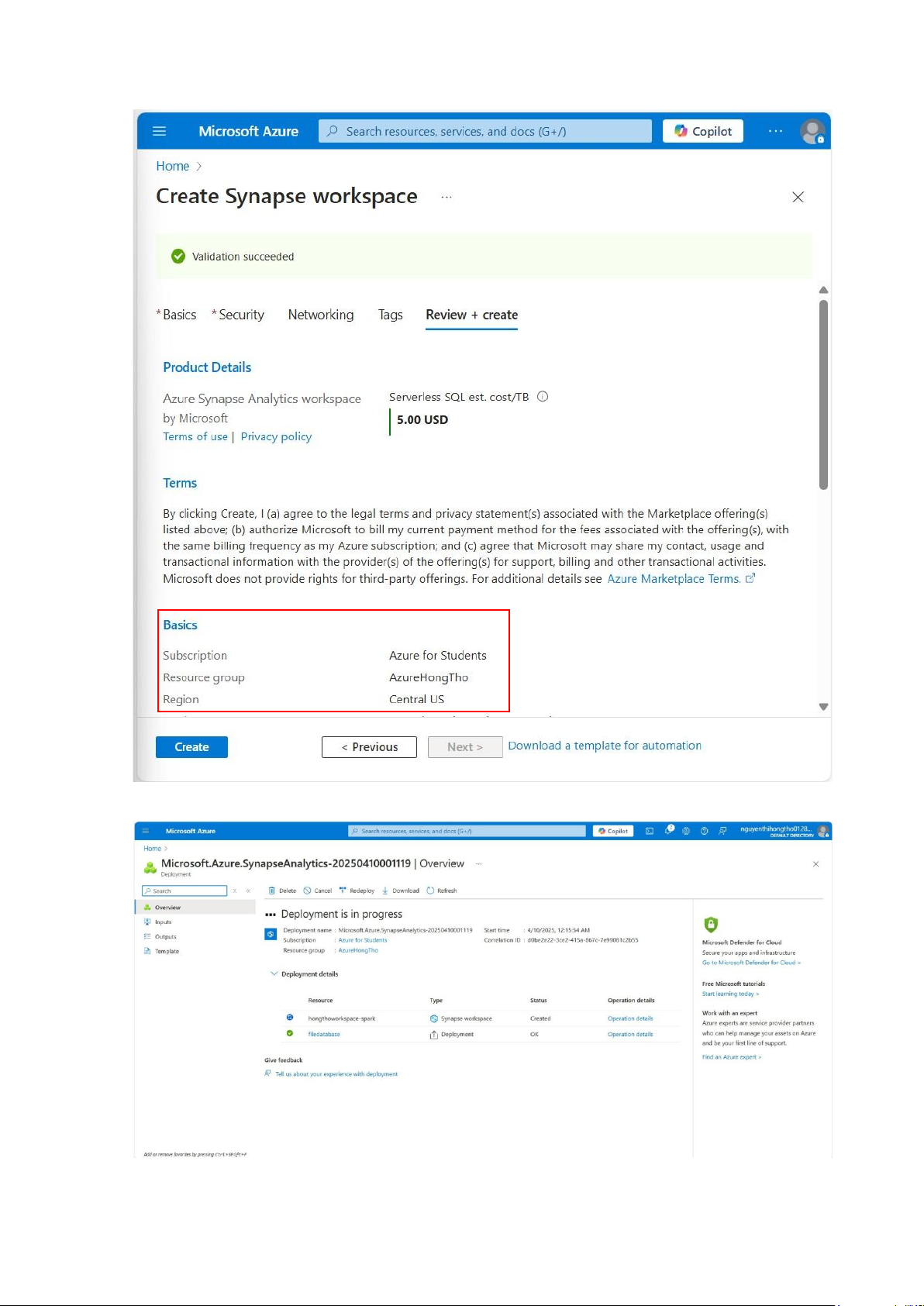Open the notifications bell
Viewport: 924px width, 1306px height.
click(669, 830)
